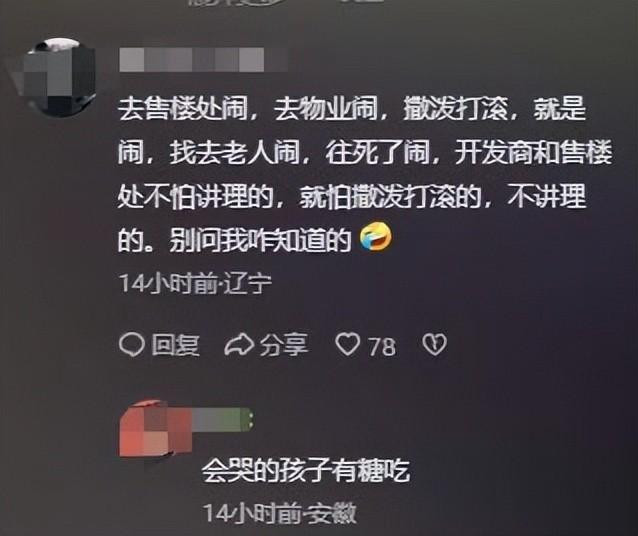
Task: Click the share arrow icon
Action: click(x=239, y=345)
